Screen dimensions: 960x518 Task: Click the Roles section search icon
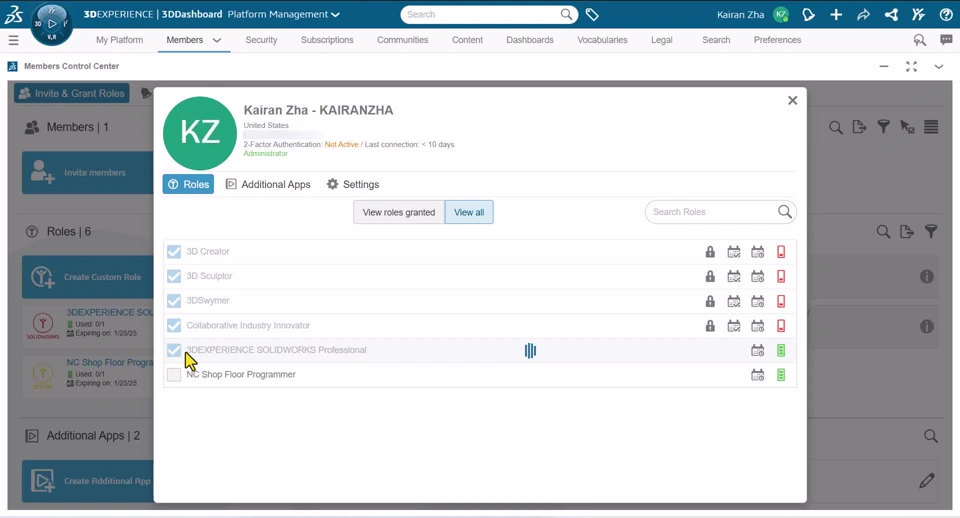coord(883,231)
